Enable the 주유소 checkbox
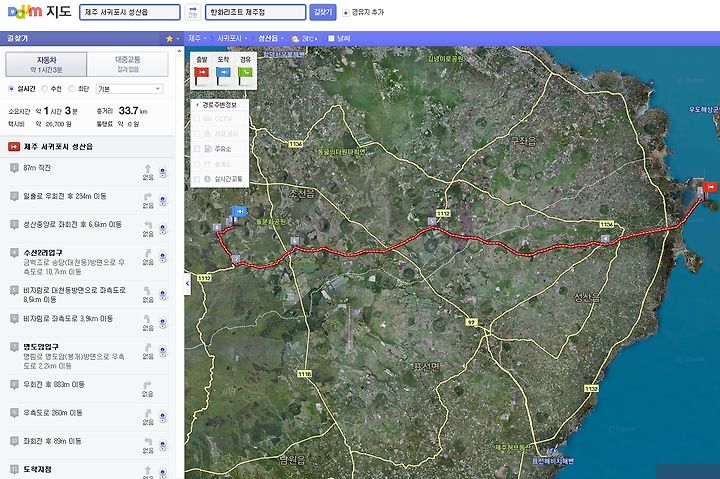The width and height of the screenshot is (720, 479). tap(197, 149)
